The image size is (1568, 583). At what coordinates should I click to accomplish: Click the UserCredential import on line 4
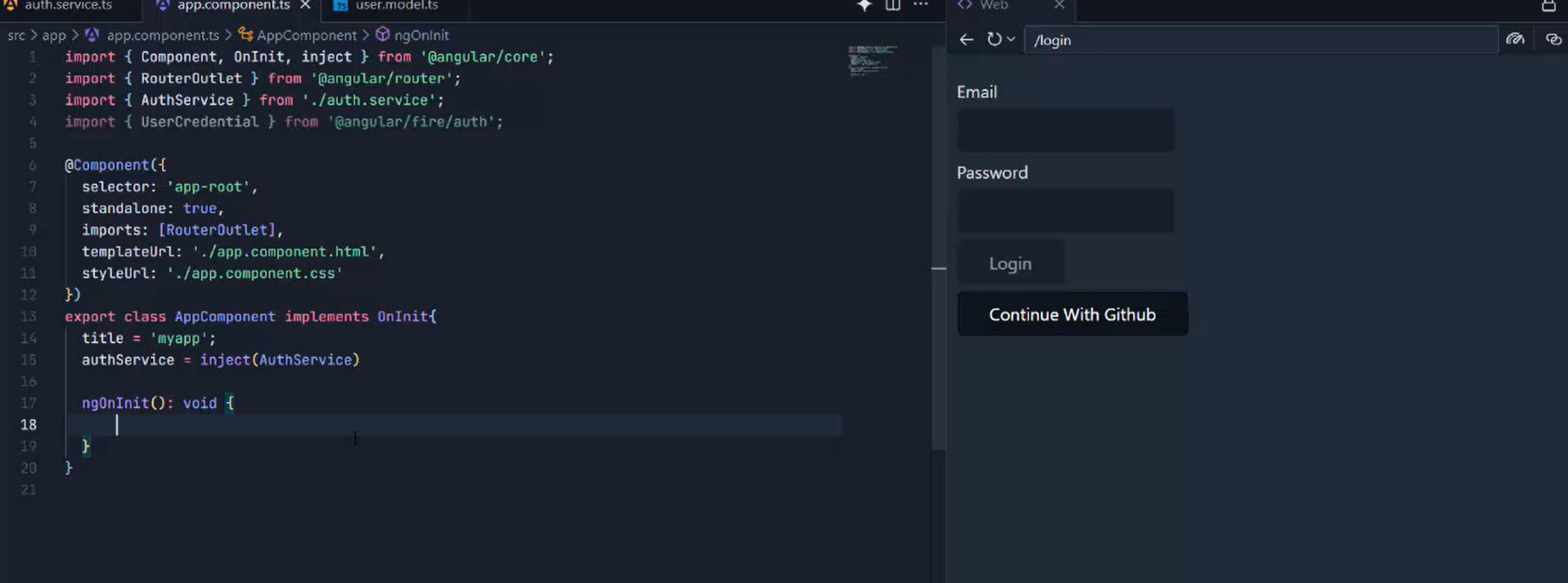click(x=199, y=122)
